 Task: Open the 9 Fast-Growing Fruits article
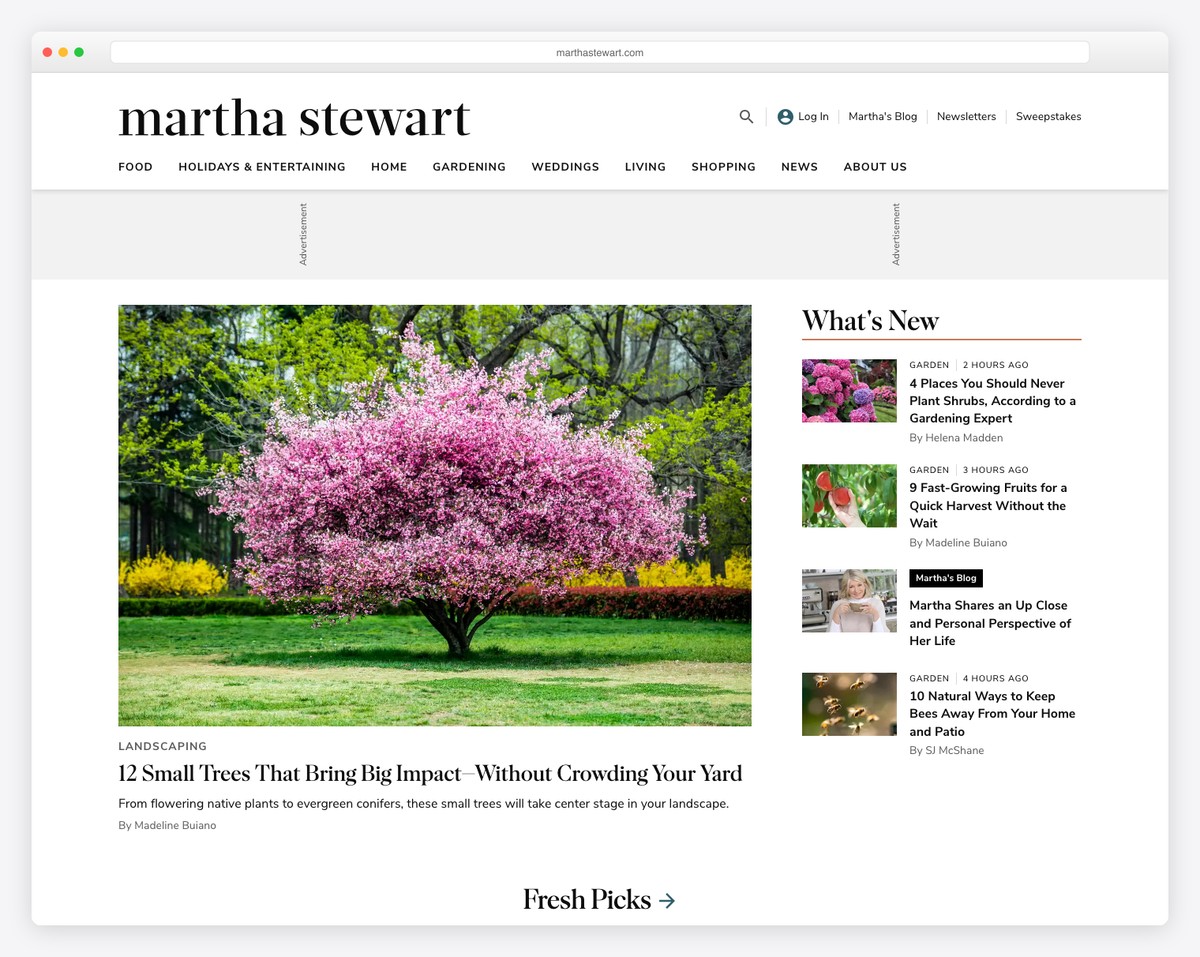(x=988, y=505)
